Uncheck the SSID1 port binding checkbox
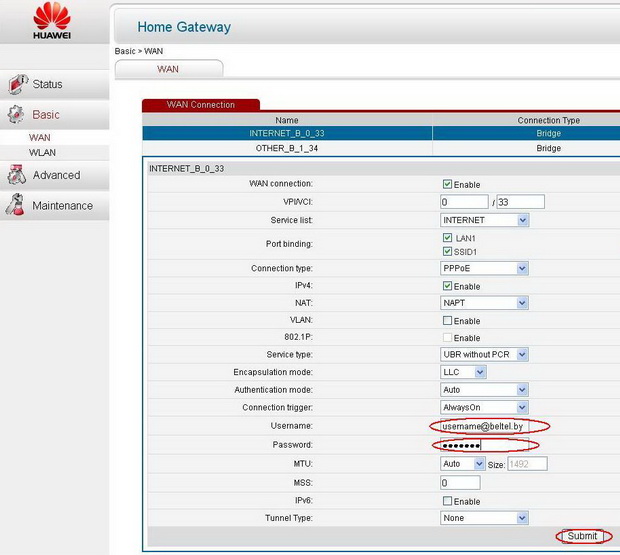The image size is (620, 555). coord(447,252)
